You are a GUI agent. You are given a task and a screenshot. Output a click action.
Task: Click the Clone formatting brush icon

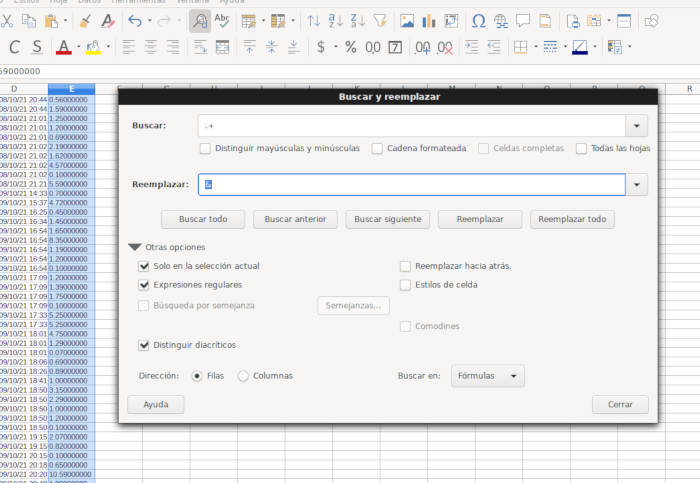click(x=85, y=21)
